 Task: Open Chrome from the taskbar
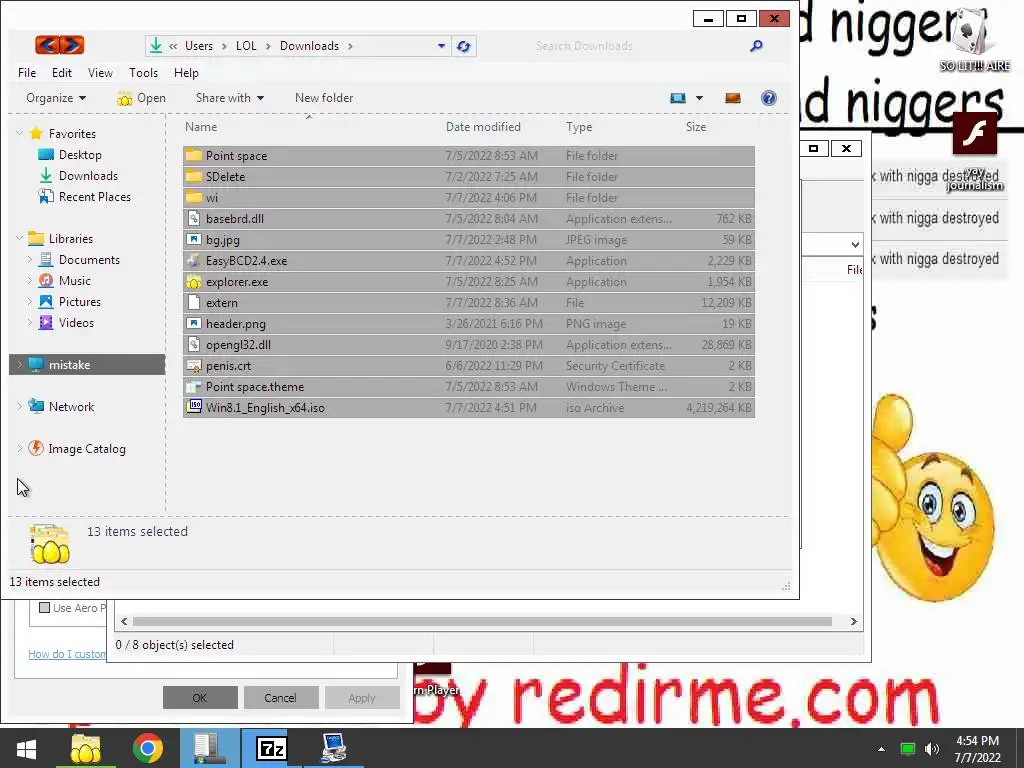click(x=148, y=748)
